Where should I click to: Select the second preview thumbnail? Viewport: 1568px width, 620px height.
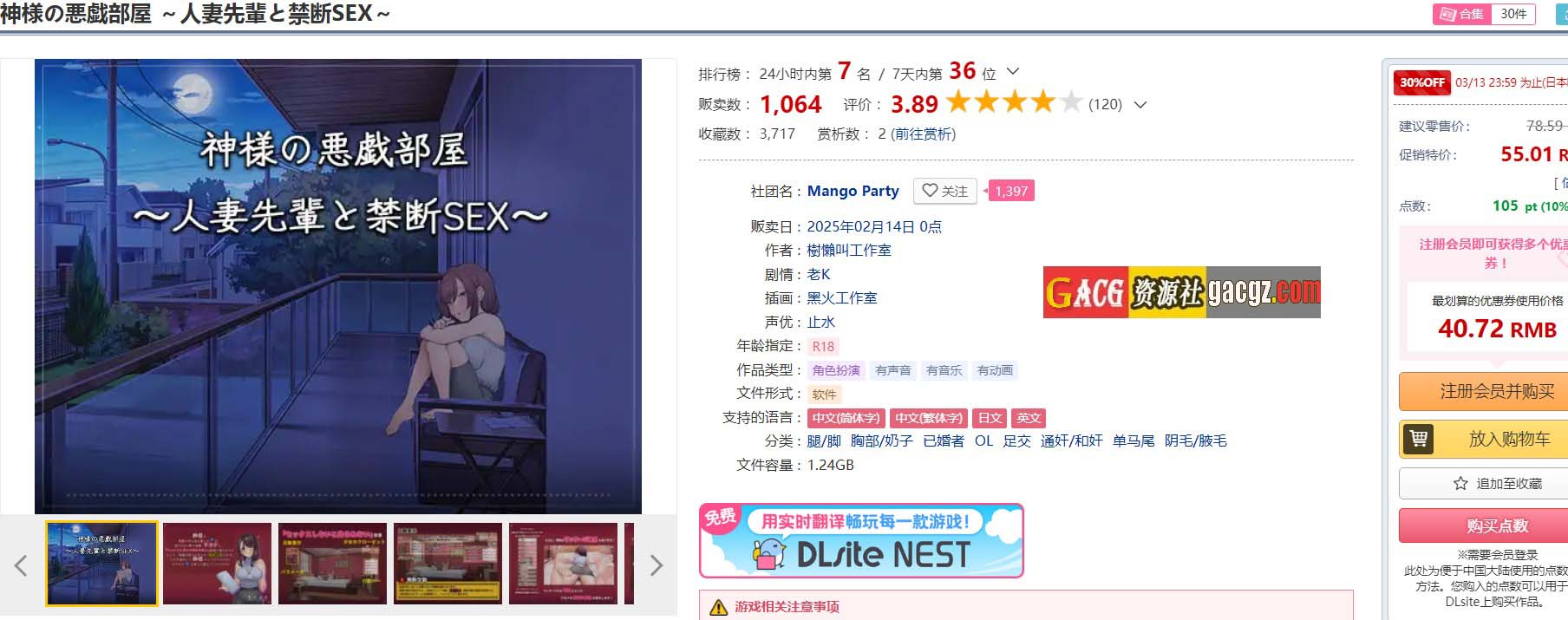pyautogui.click(x=217, y=564)
